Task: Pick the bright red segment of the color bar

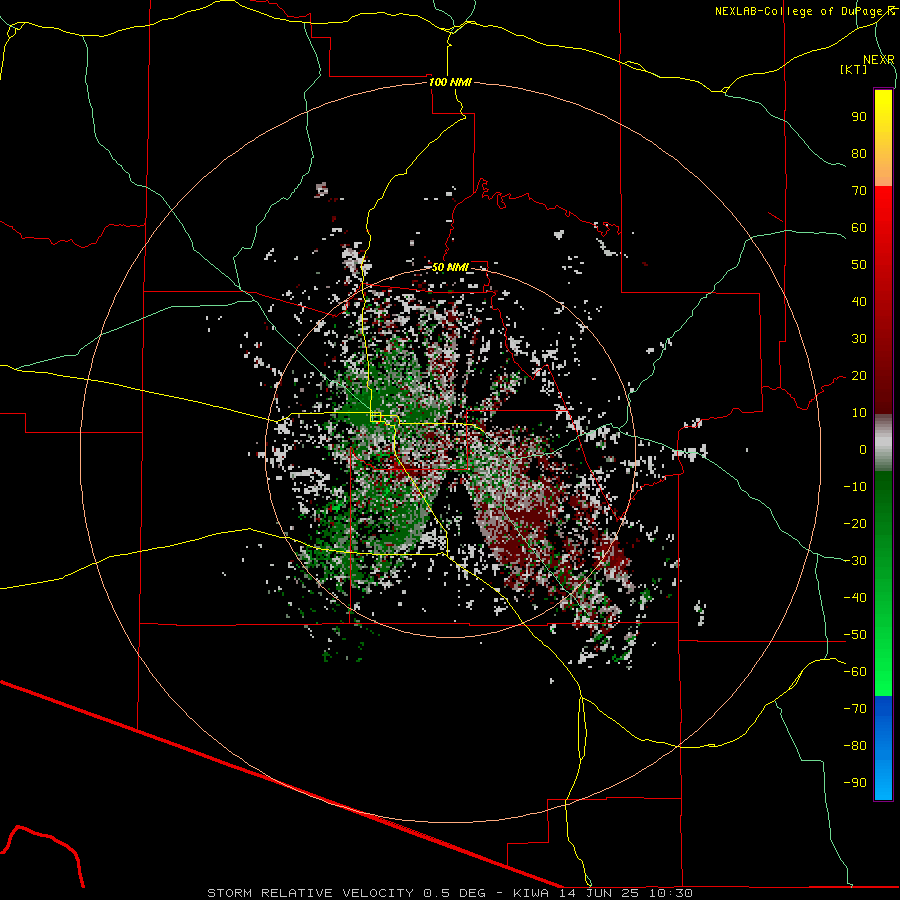Action: tap(883, 224)
